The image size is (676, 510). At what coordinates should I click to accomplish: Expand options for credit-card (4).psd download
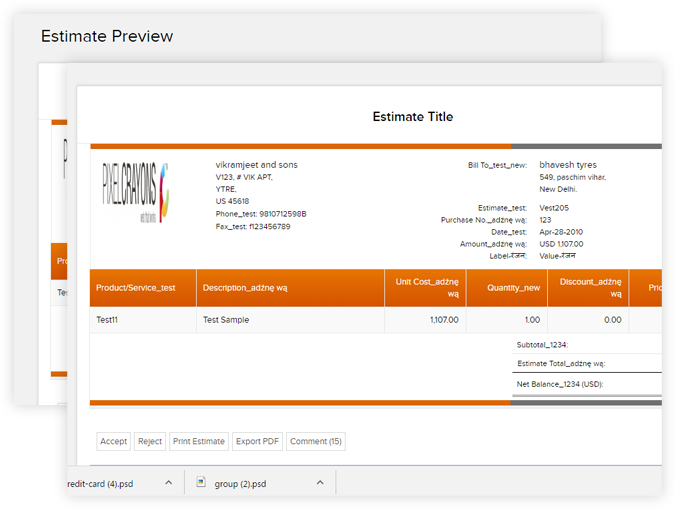(169, 483)
